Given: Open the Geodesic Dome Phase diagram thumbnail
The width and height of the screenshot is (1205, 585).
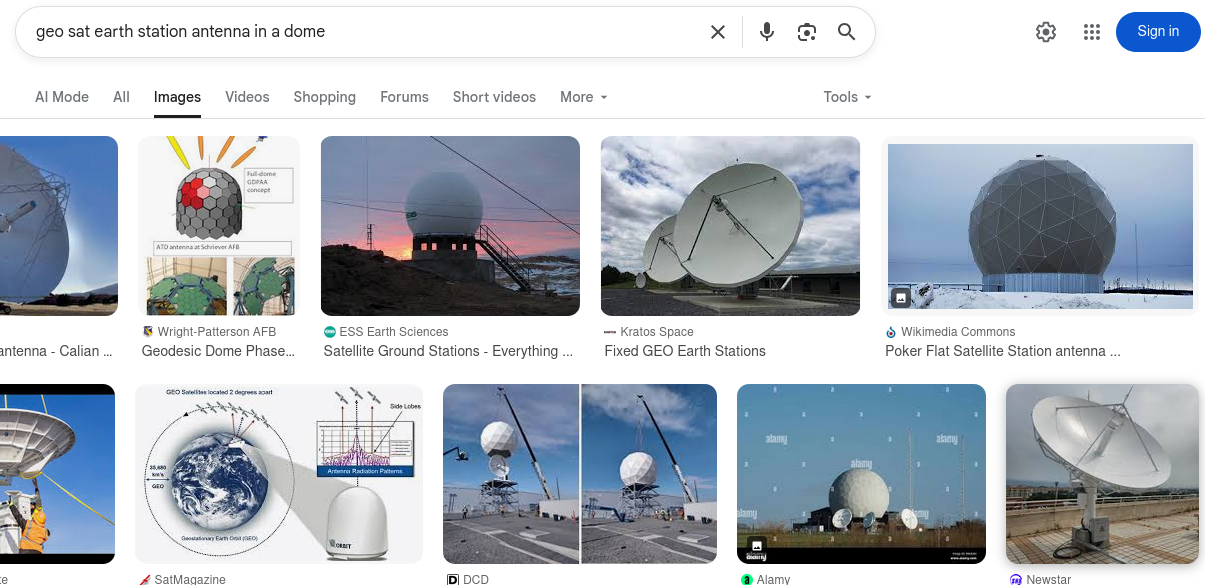Looking at the screenshot, I should (219, 226).
